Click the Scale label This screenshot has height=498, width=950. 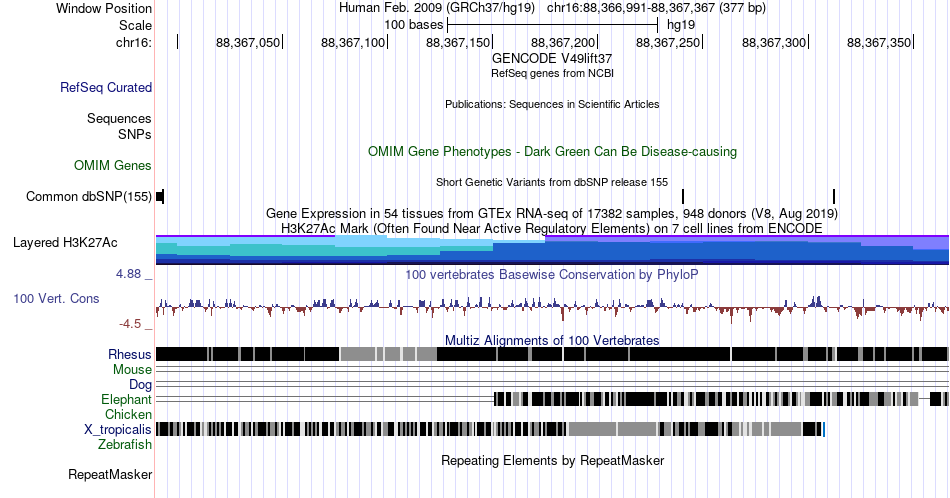click(135, 25)
